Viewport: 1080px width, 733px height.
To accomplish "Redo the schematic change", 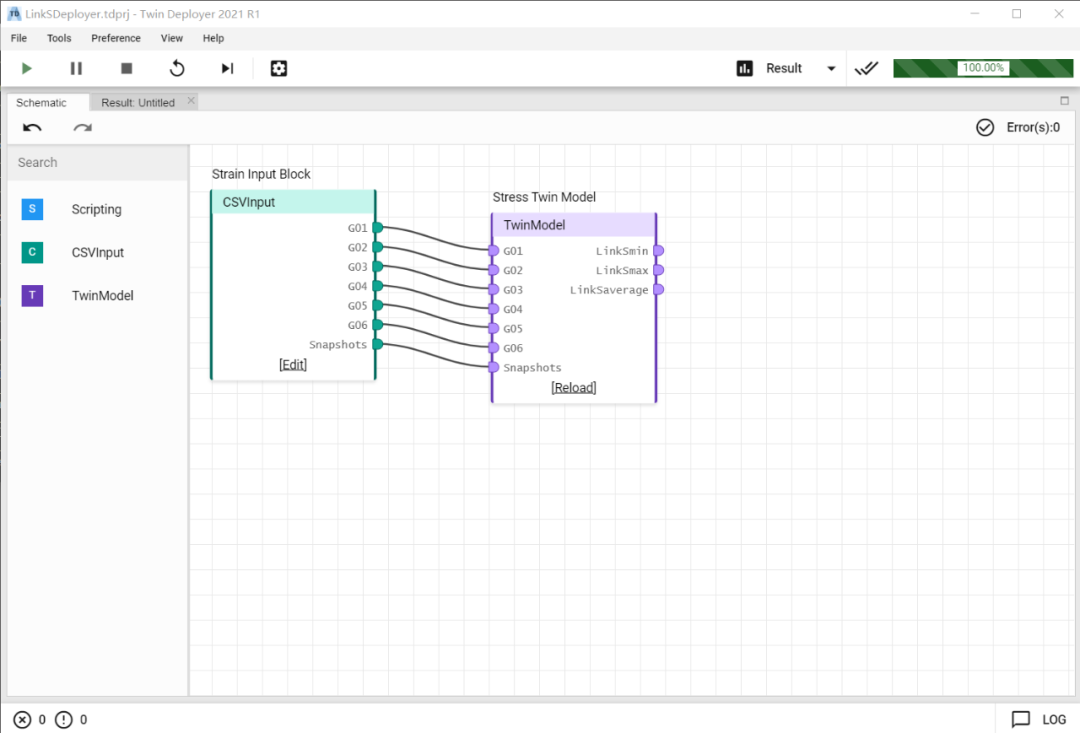I will (83, 127).
